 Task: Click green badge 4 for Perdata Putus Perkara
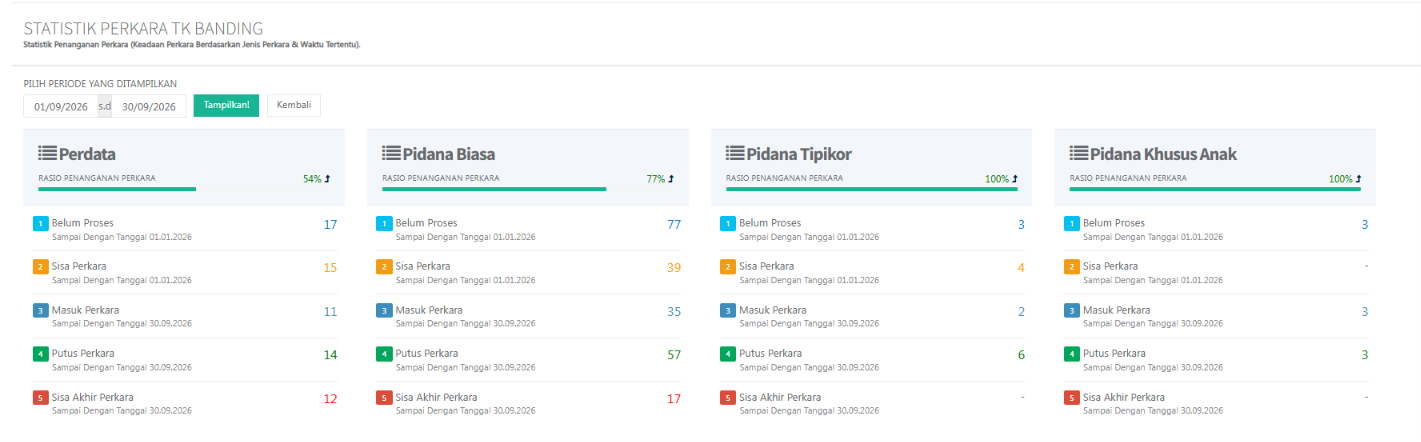(40, 354)
